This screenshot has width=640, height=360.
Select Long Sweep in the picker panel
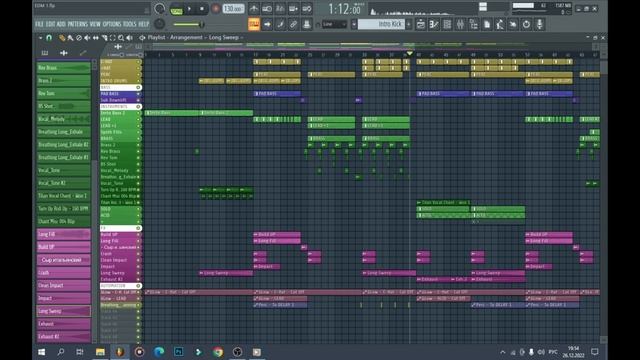(63, 311)
